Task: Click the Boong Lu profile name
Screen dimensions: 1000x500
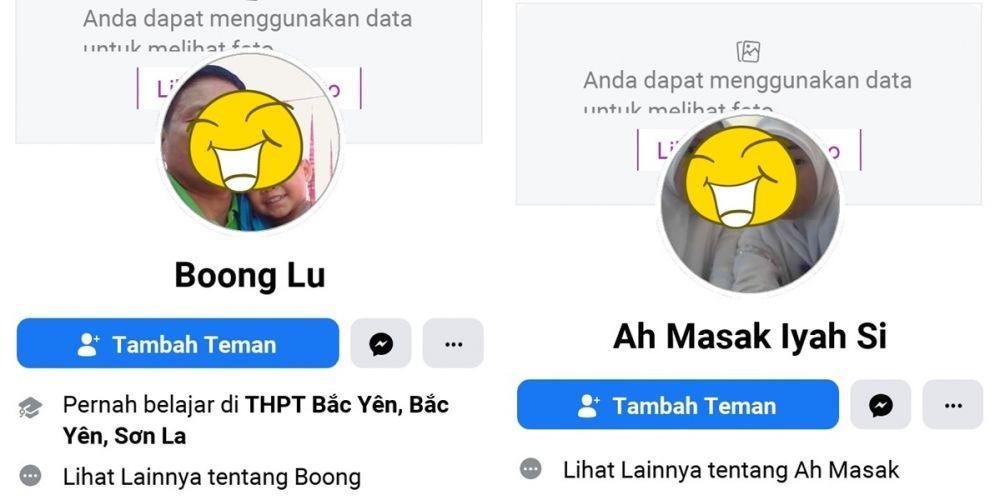Action: [x=250, y=275]
